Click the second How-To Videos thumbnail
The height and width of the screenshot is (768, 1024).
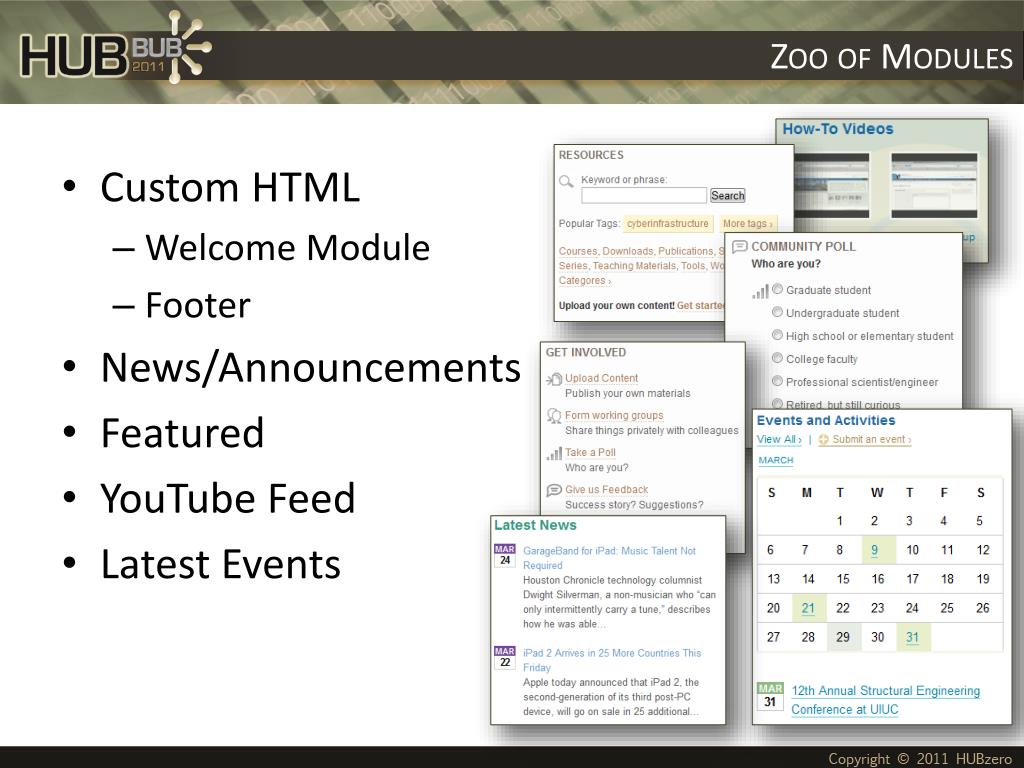(x=935, y=186)
